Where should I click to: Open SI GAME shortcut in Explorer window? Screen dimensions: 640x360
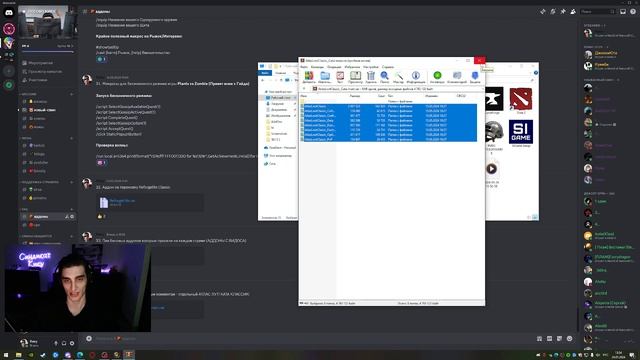(x=521, y=133)
